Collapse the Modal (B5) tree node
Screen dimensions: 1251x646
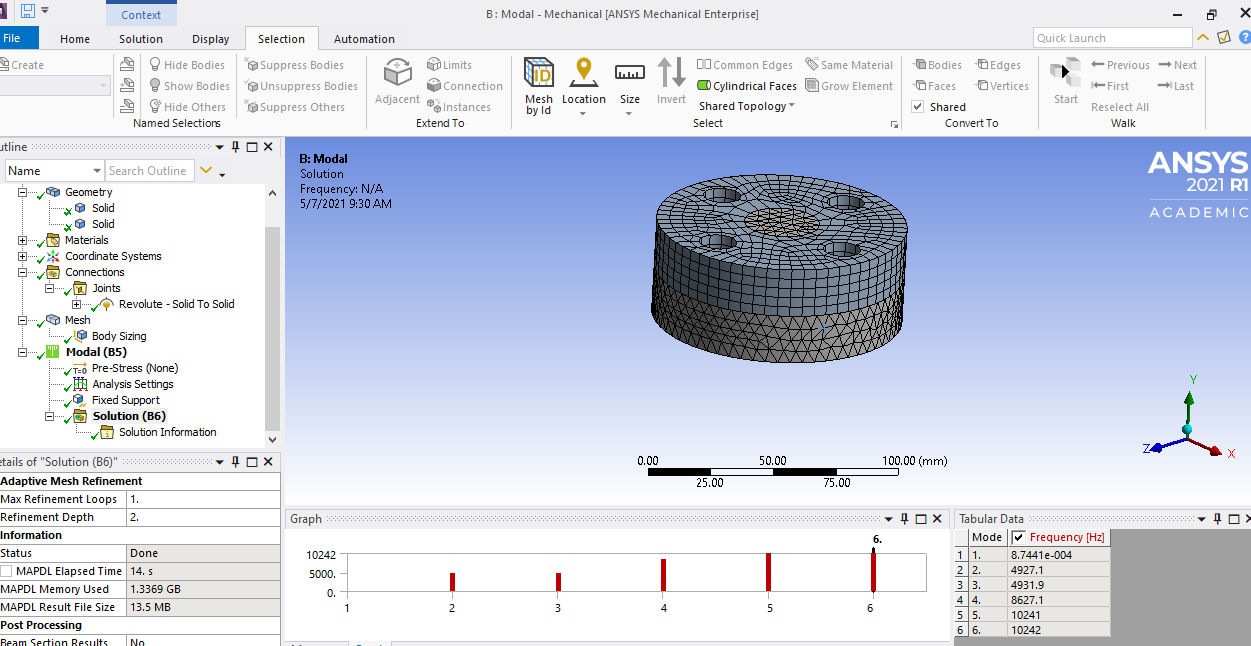[x=23, y=352]
